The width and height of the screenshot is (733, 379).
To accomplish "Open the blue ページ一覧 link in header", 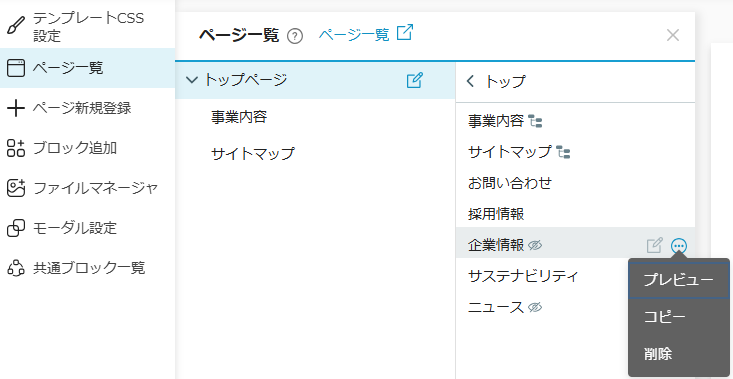I will (354, 35).
